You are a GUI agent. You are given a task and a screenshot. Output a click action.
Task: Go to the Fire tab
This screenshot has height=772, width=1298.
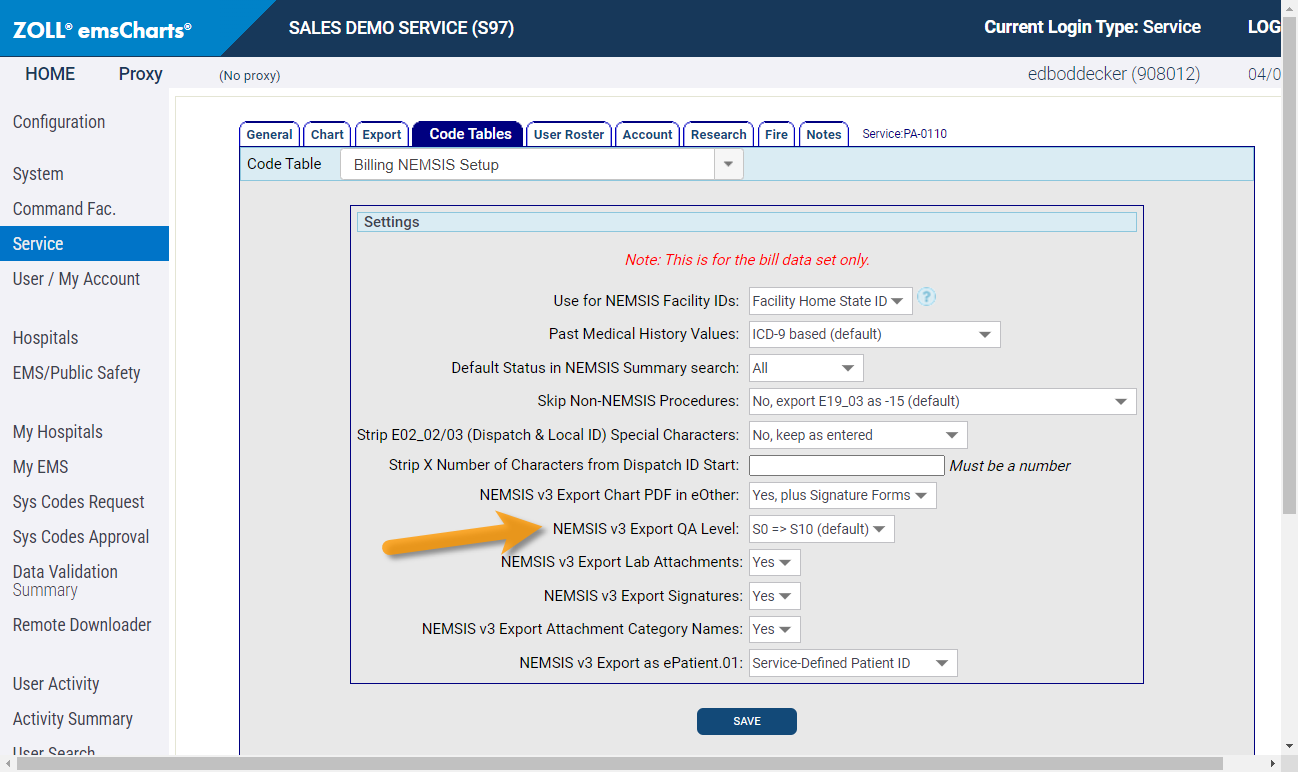pyautogui.click(x=776, y=135)
